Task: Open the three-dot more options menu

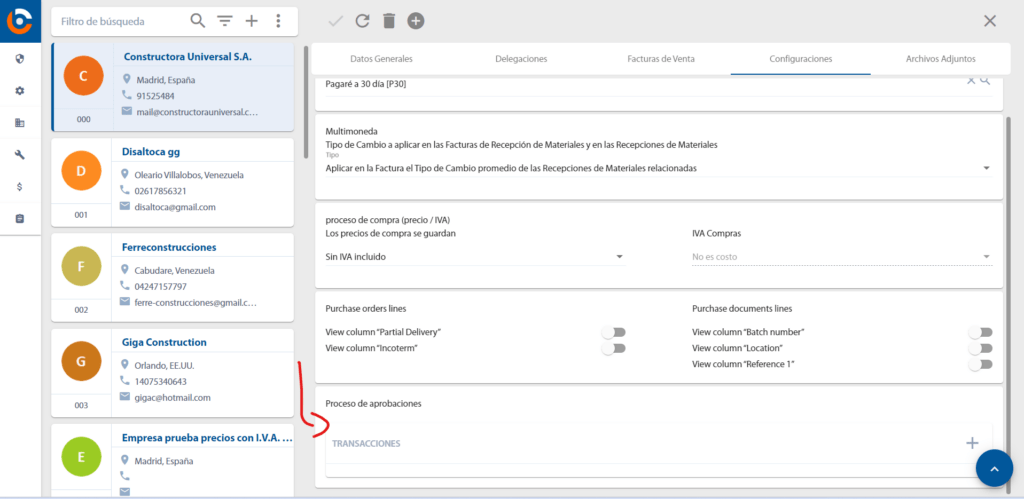Action: 278,21
